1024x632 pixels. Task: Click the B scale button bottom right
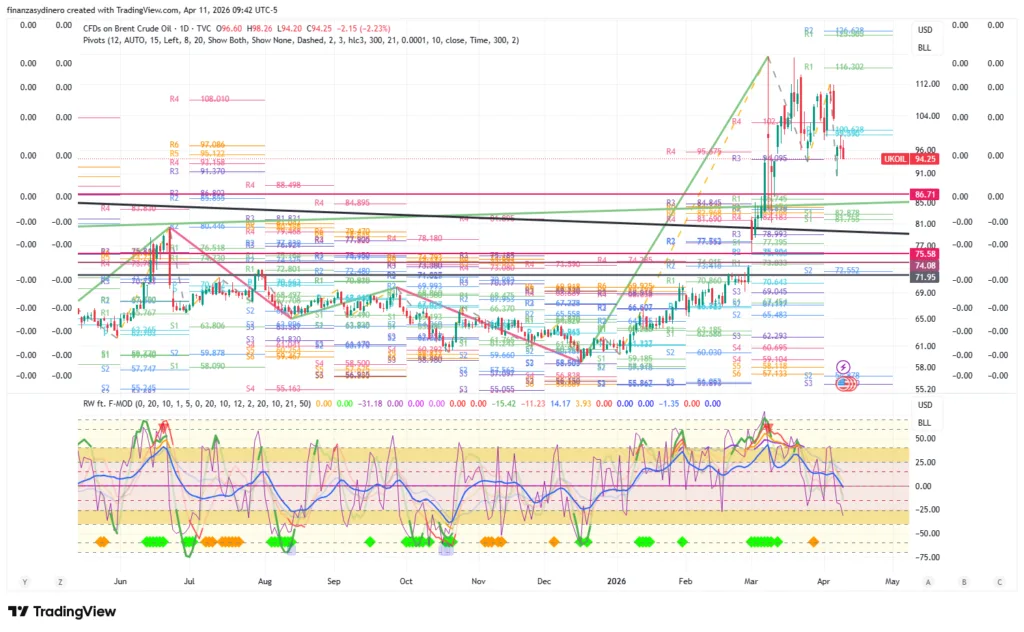coord(963,581)
